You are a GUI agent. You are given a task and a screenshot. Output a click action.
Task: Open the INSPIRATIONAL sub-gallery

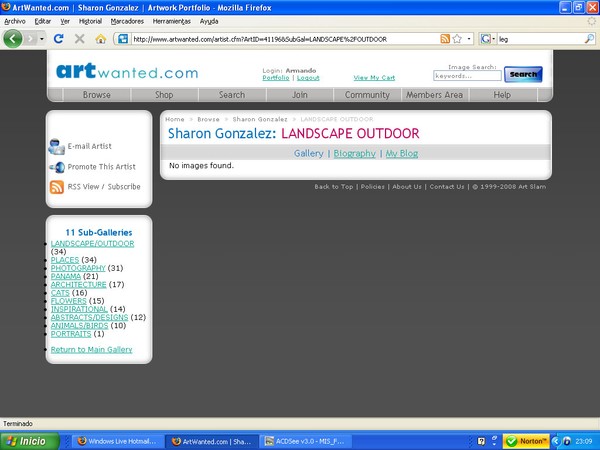(79, 309)
